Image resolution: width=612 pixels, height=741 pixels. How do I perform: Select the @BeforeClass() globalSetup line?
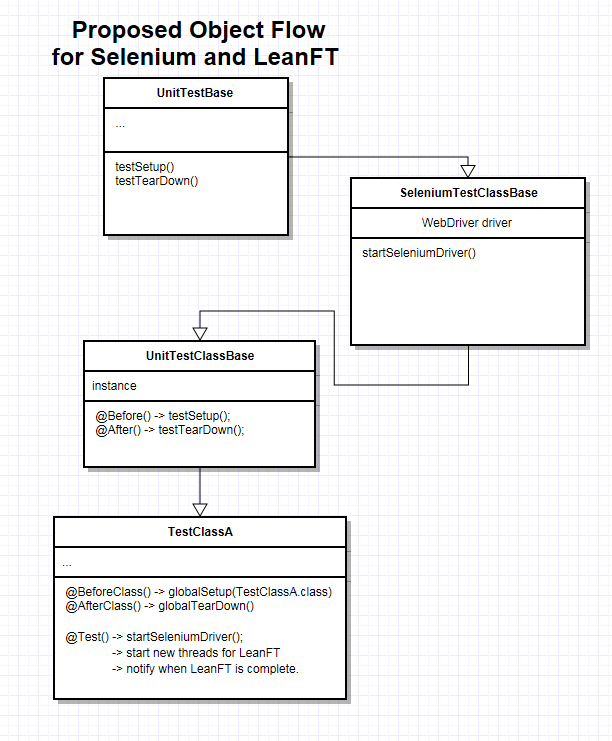[x=198, y=592]
